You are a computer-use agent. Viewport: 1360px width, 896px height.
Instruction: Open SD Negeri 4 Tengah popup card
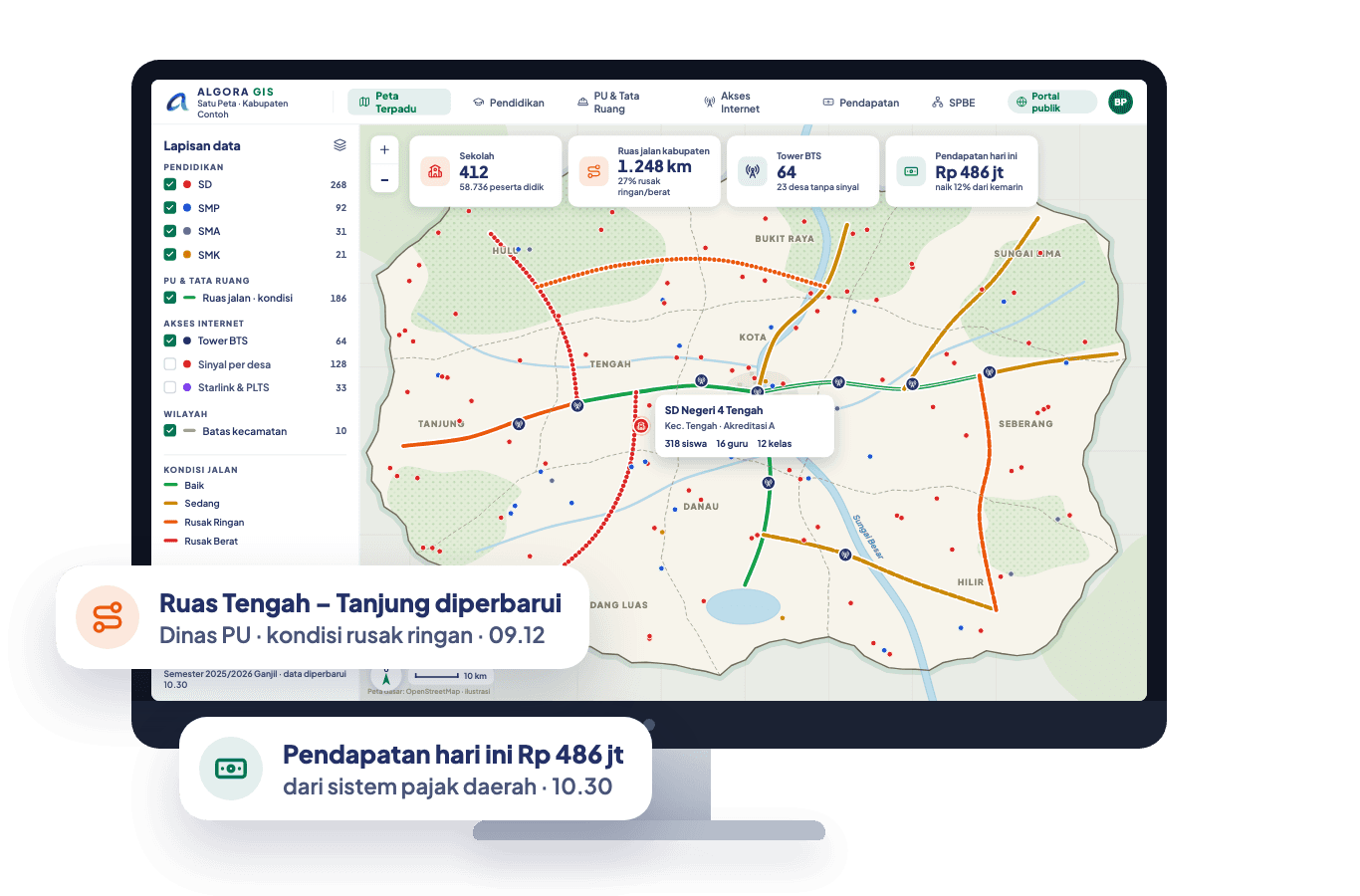coord(744,426)
